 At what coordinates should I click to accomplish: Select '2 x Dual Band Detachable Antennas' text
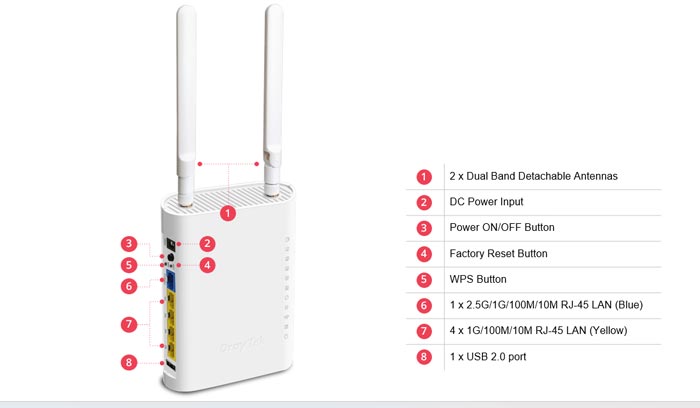(533, 176)
